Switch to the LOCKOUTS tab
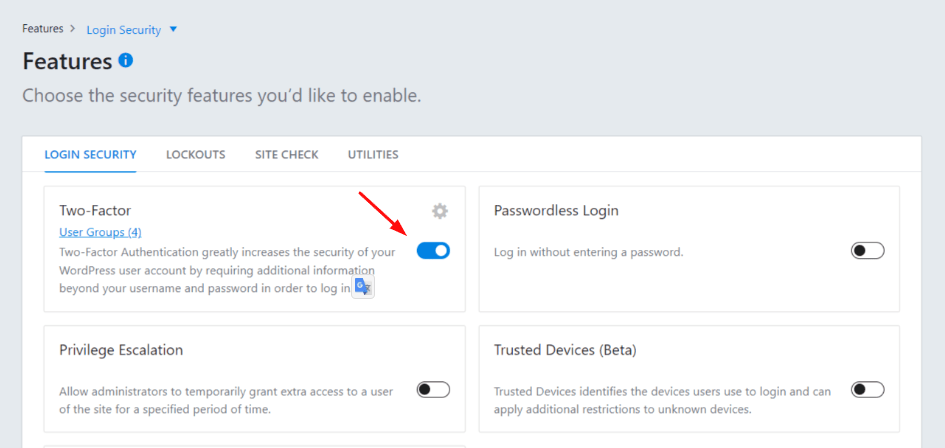 196,155
